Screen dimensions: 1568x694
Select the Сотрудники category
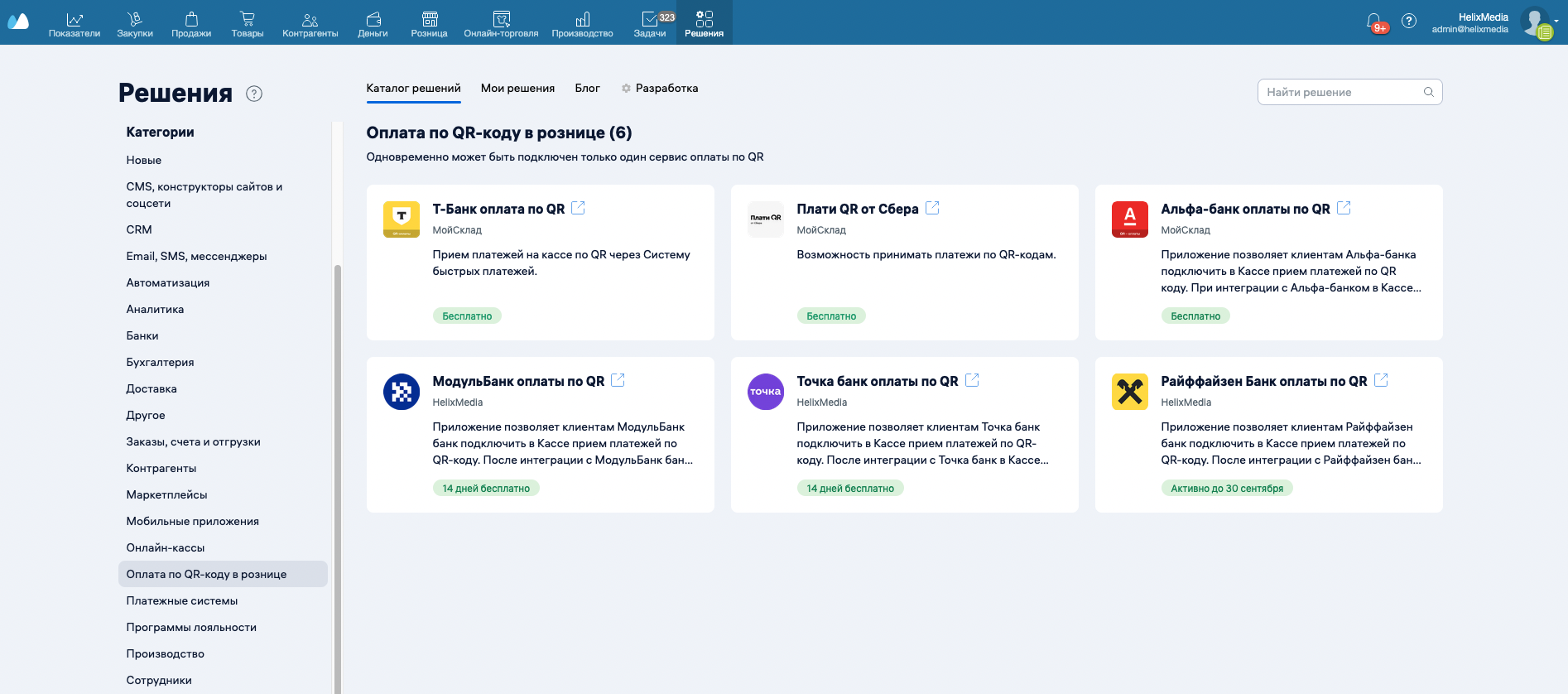click(x=159, y=680)
